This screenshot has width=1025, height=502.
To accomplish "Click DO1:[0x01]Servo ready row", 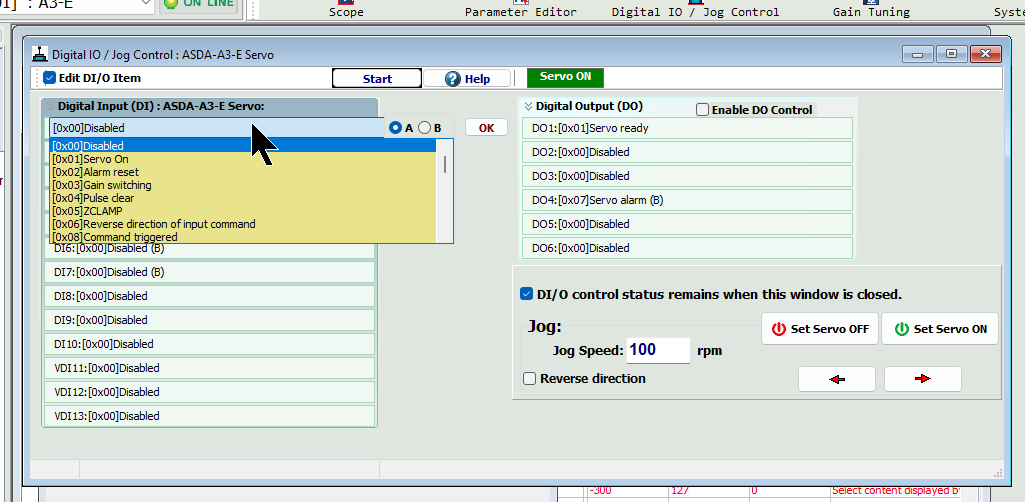I will (x=687, y=128).
